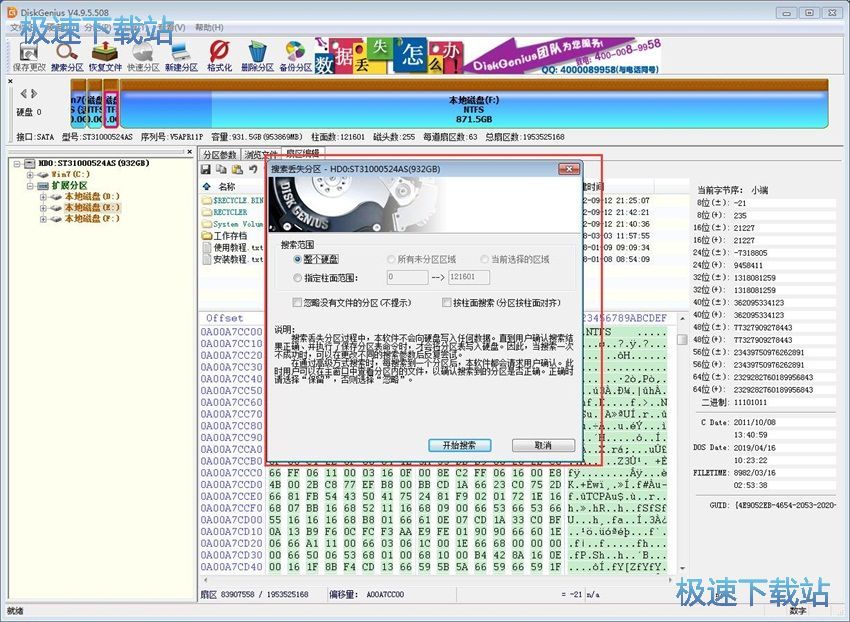
Task: Select the 删除分区 delete partition trash icon
Action: tap(257, 57)
